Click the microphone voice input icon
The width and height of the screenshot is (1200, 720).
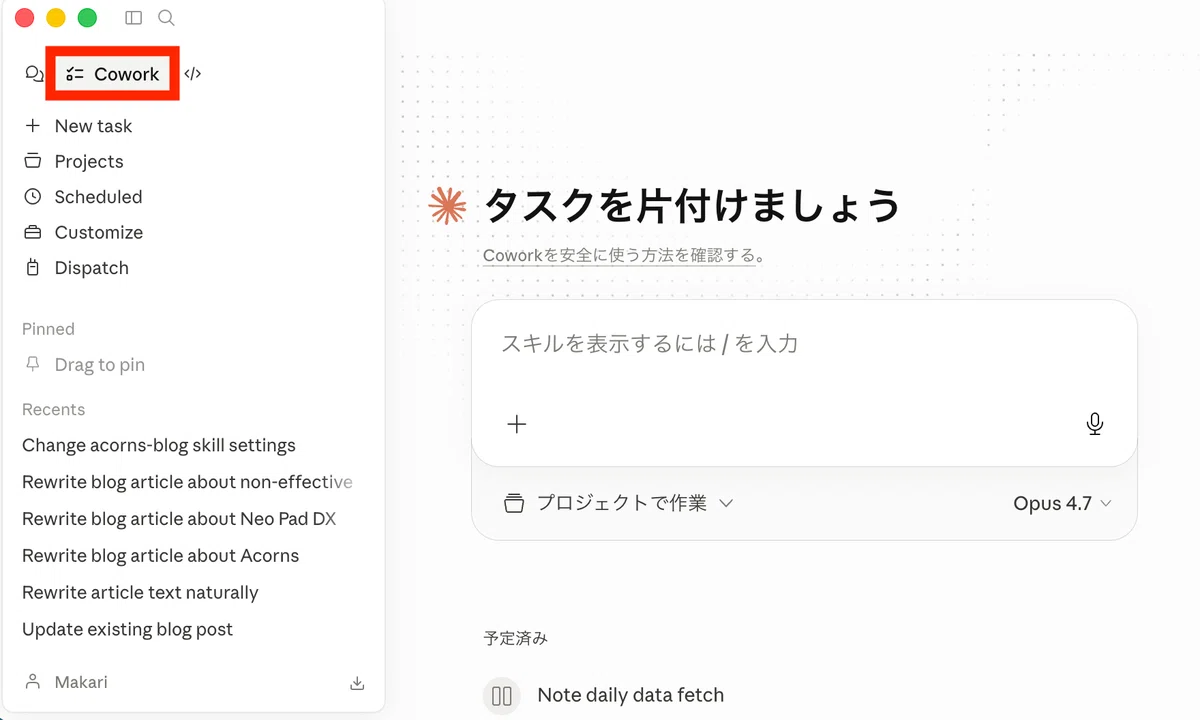[x=1095, y=424]
